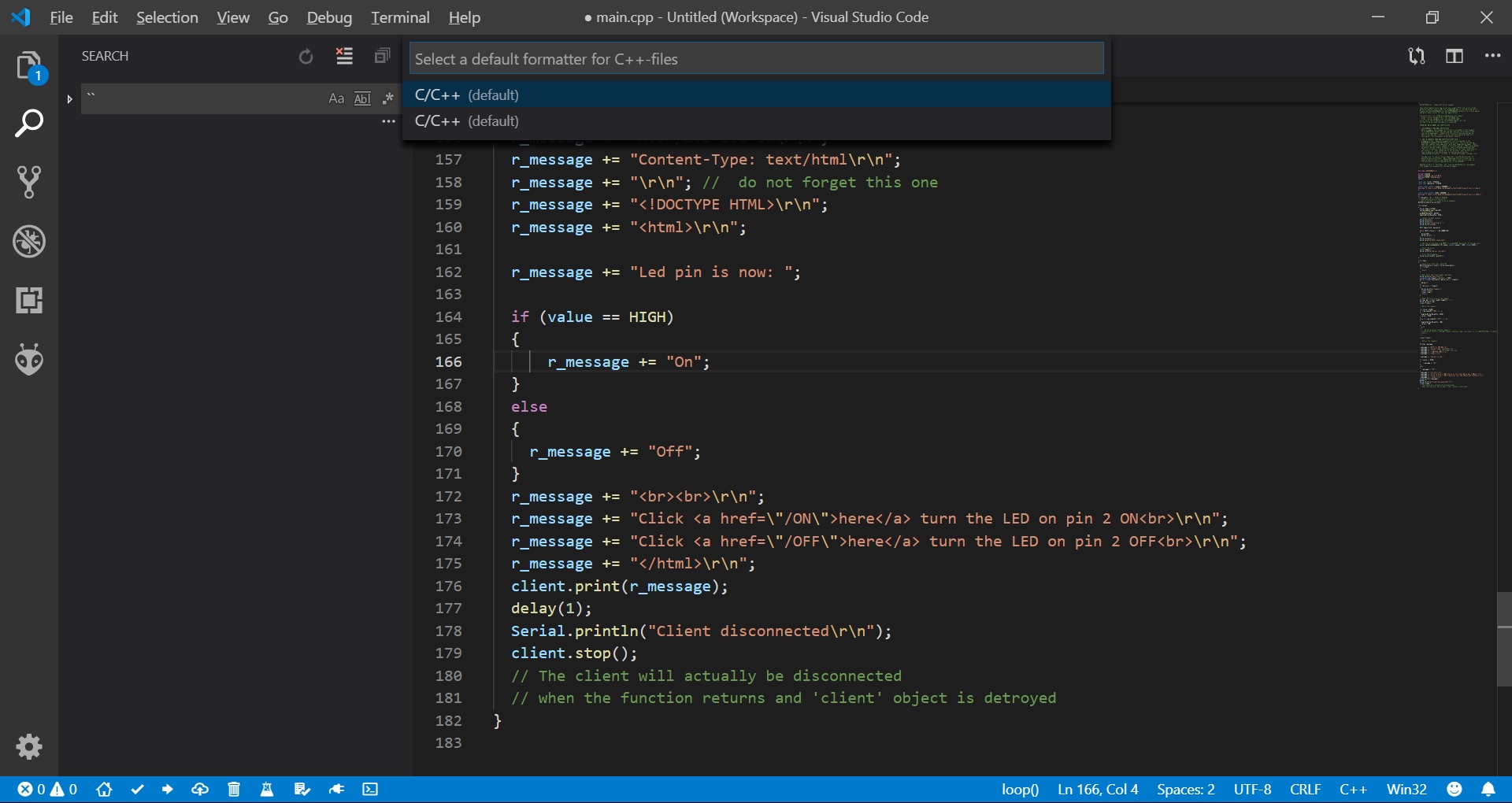This screenshot has height=803, width=1512.
Task: Change indentation via Spaces: 2
Action: tap(1185, 790)
